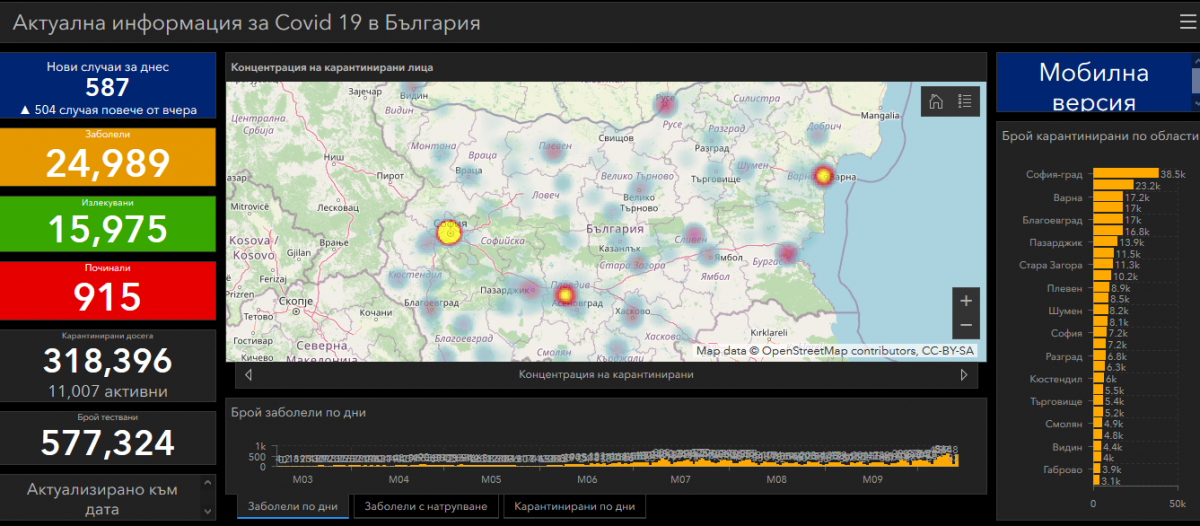Open the Мобилна версия link

1093,87
